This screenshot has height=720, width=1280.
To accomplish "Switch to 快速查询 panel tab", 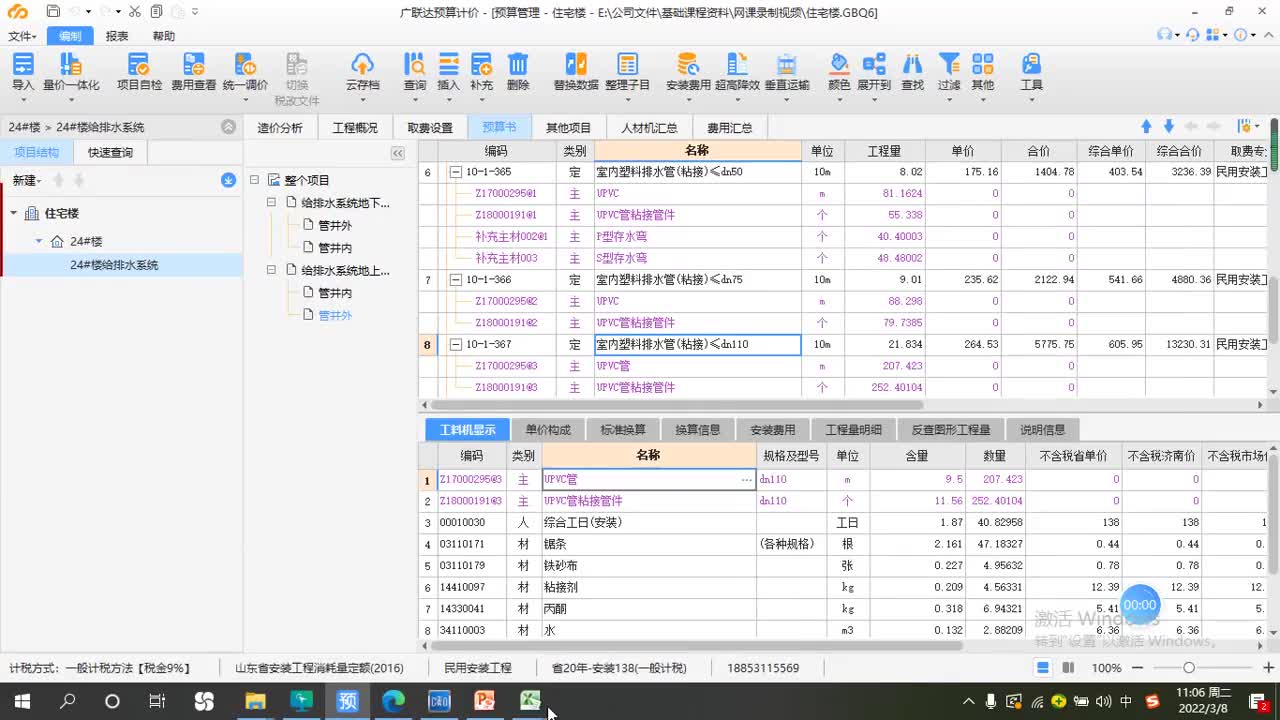I will click(x=110, y=153).
